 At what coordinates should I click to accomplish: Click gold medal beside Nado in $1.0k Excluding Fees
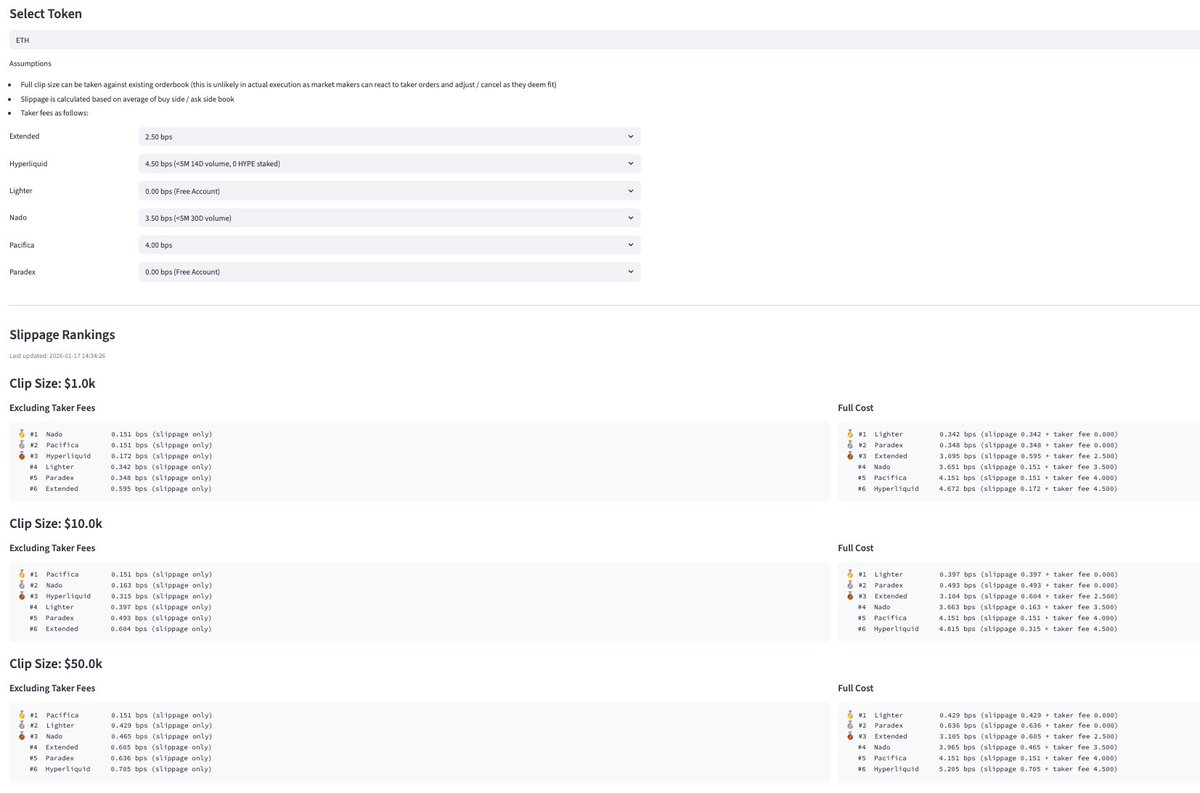pyautogui.click(x=21, y=434)
